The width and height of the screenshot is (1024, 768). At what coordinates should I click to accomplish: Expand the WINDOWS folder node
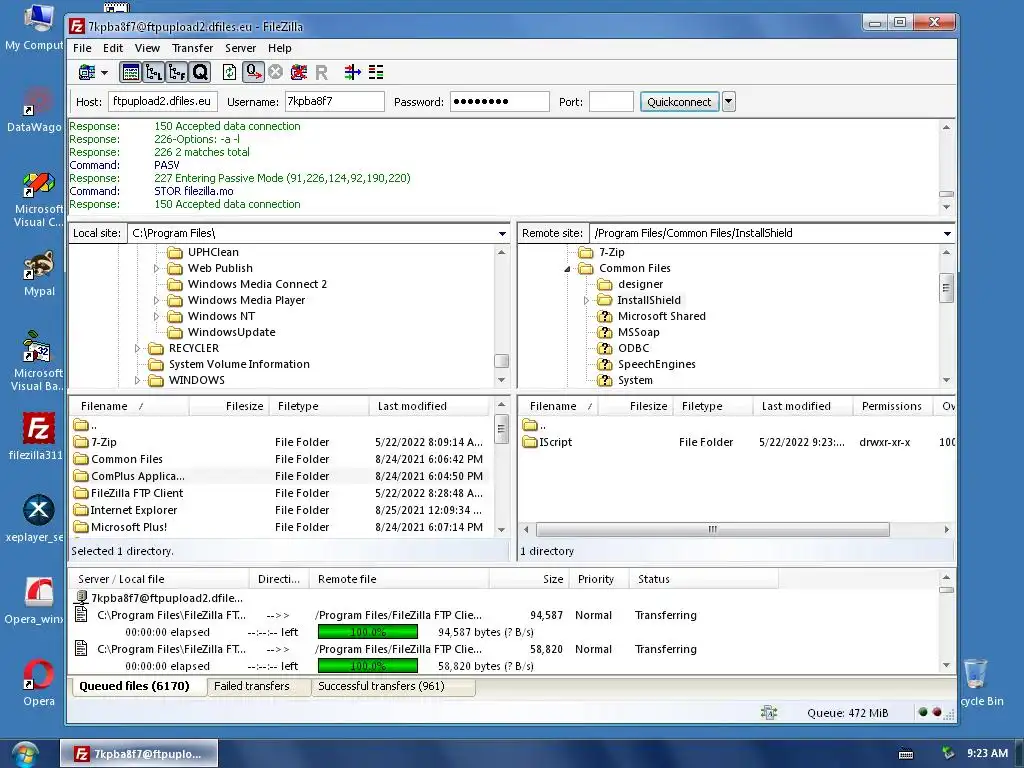pos(137,381)
